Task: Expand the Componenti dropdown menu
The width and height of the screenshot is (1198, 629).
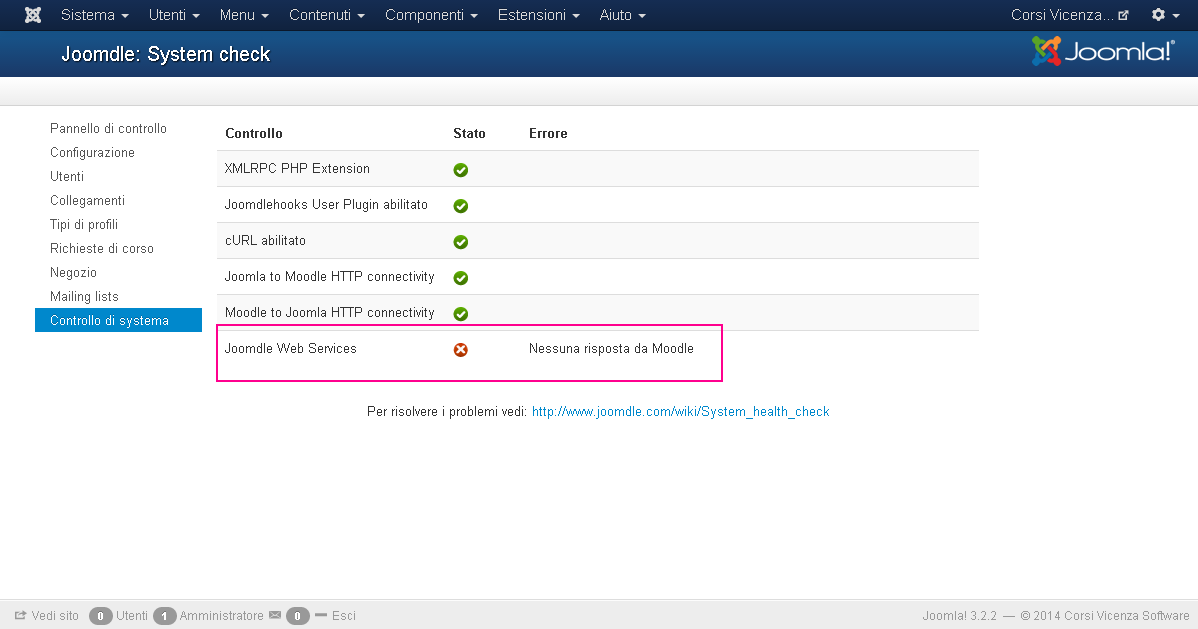Action: tap(431, 16)
